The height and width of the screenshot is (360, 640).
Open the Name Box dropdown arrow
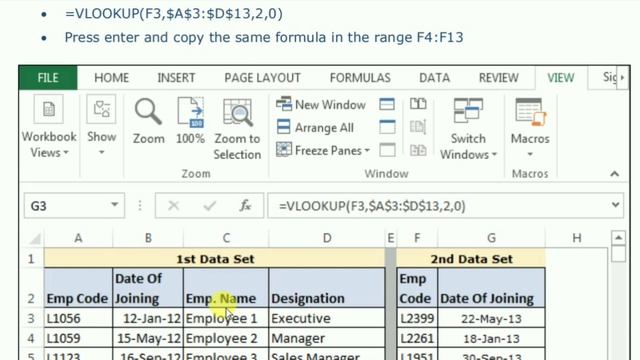[x=115, y=205]
